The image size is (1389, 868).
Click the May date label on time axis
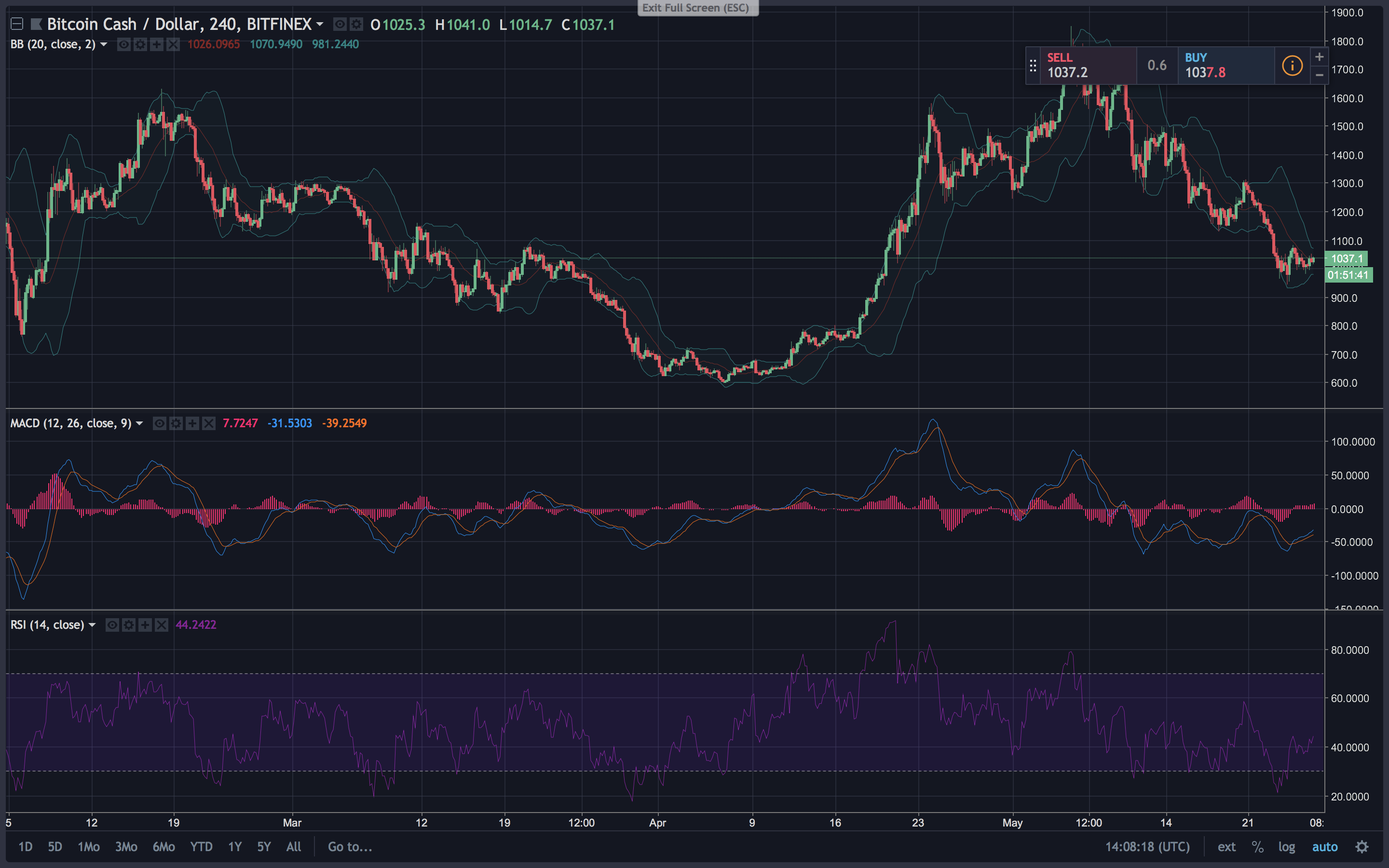1012,823
